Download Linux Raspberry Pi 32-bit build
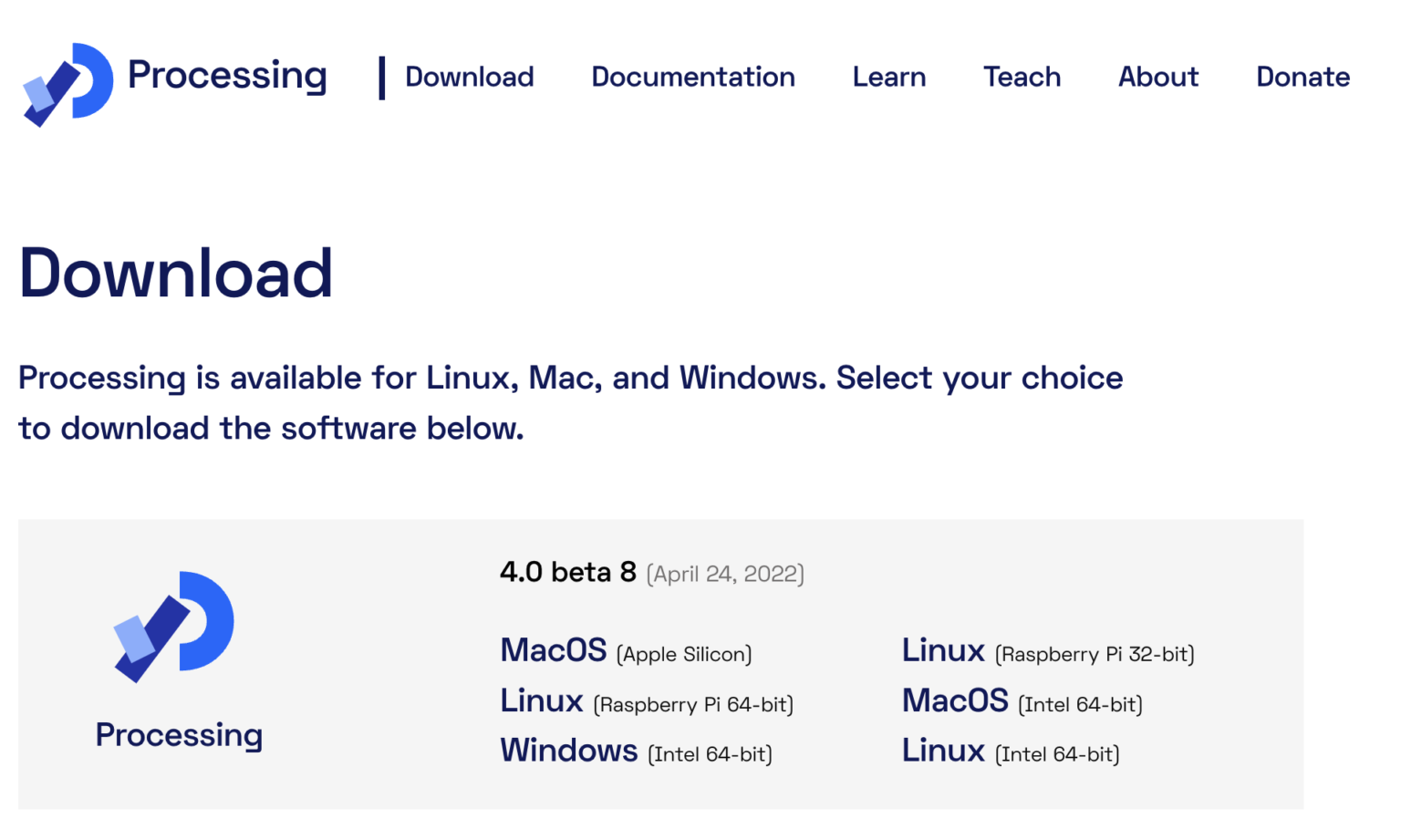1401x840 pixels. coord(943,651)
